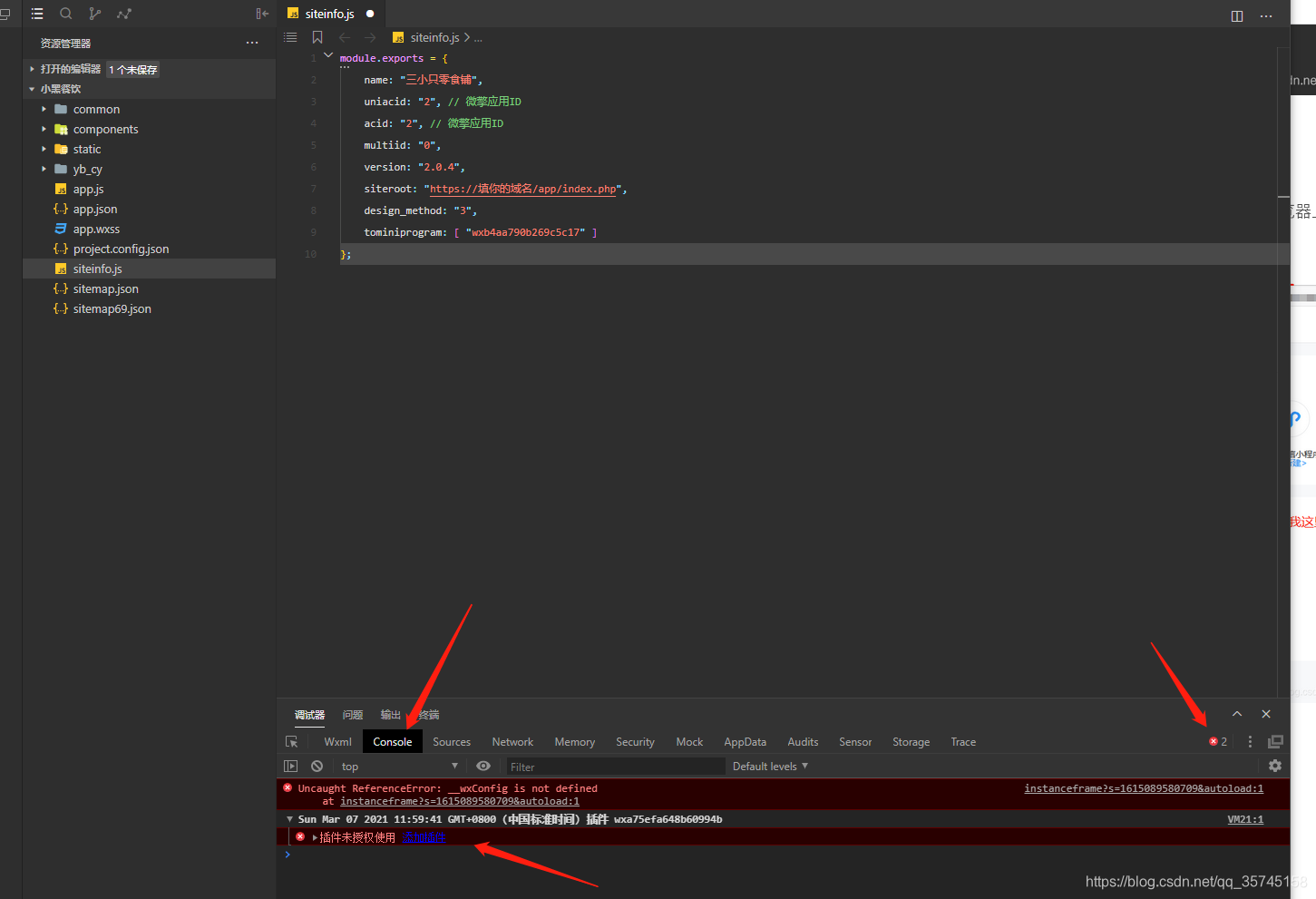This screenshot has width=1316, height=899.
Task: Switch to the Sources tab
Action: click(452, 742)
